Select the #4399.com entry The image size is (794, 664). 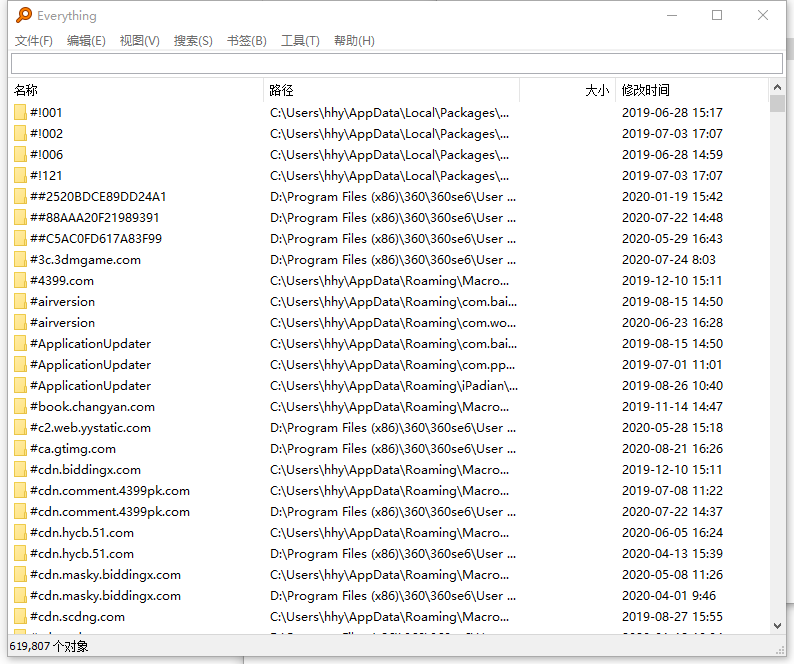[62, 281]
